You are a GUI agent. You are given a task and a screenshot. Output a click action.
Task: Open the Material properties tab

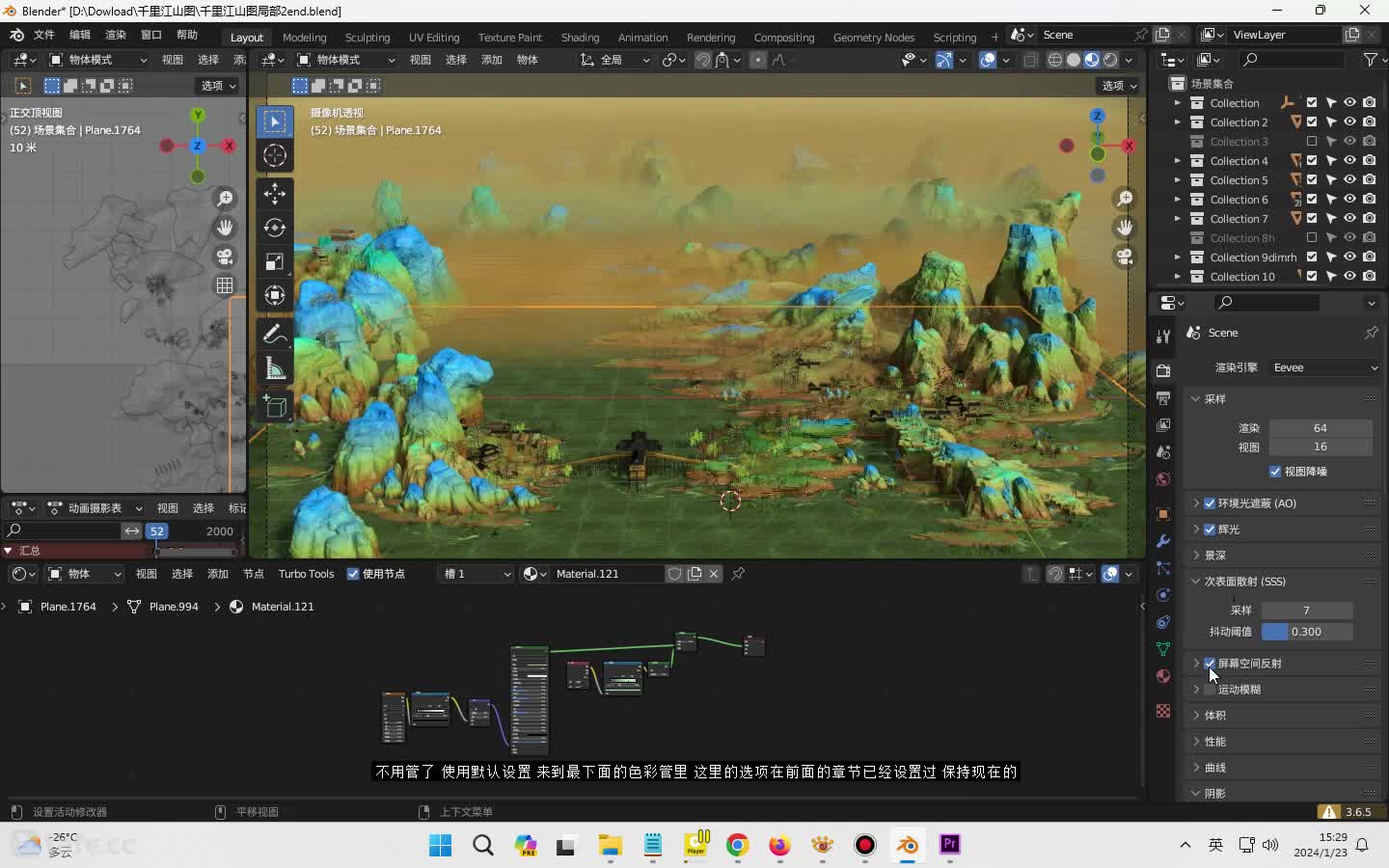[x=1163, y=676]
